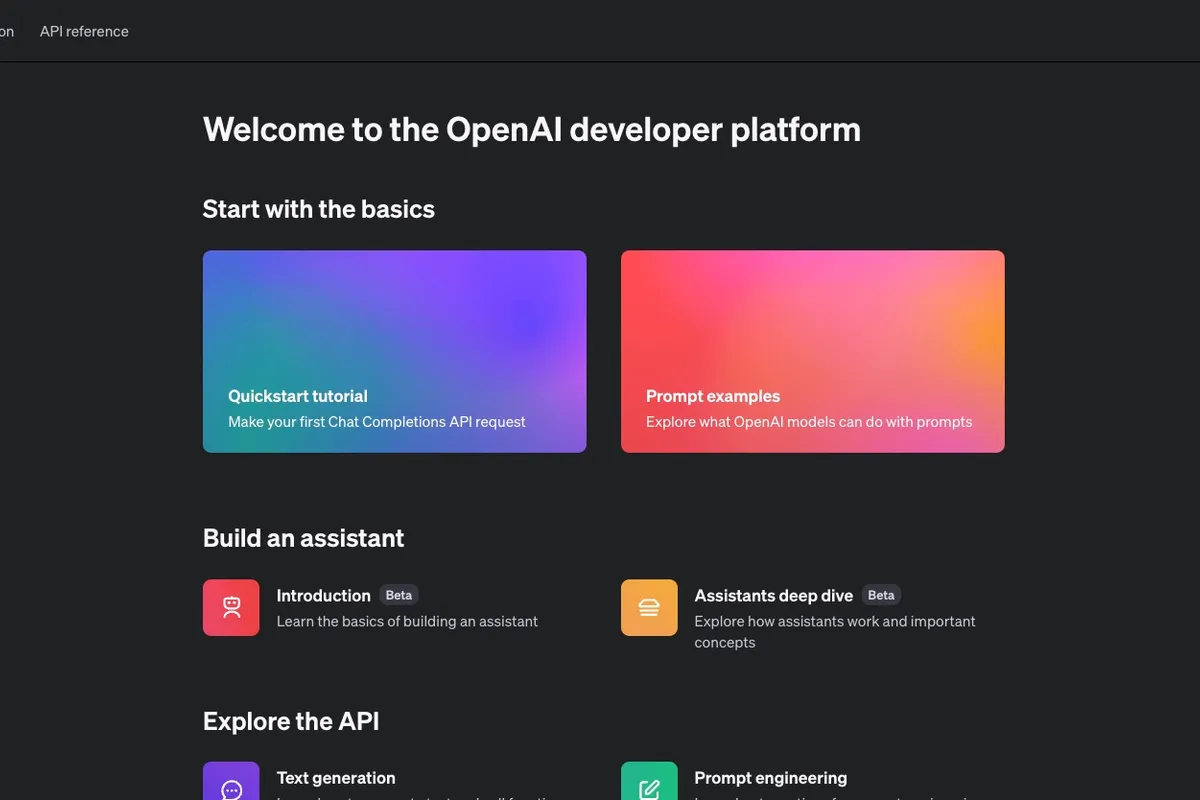The height and width of the screenshot is (800, 1200).
Task: Click 'Make your first Chat Completions API request'
Action: pos(377,422)
